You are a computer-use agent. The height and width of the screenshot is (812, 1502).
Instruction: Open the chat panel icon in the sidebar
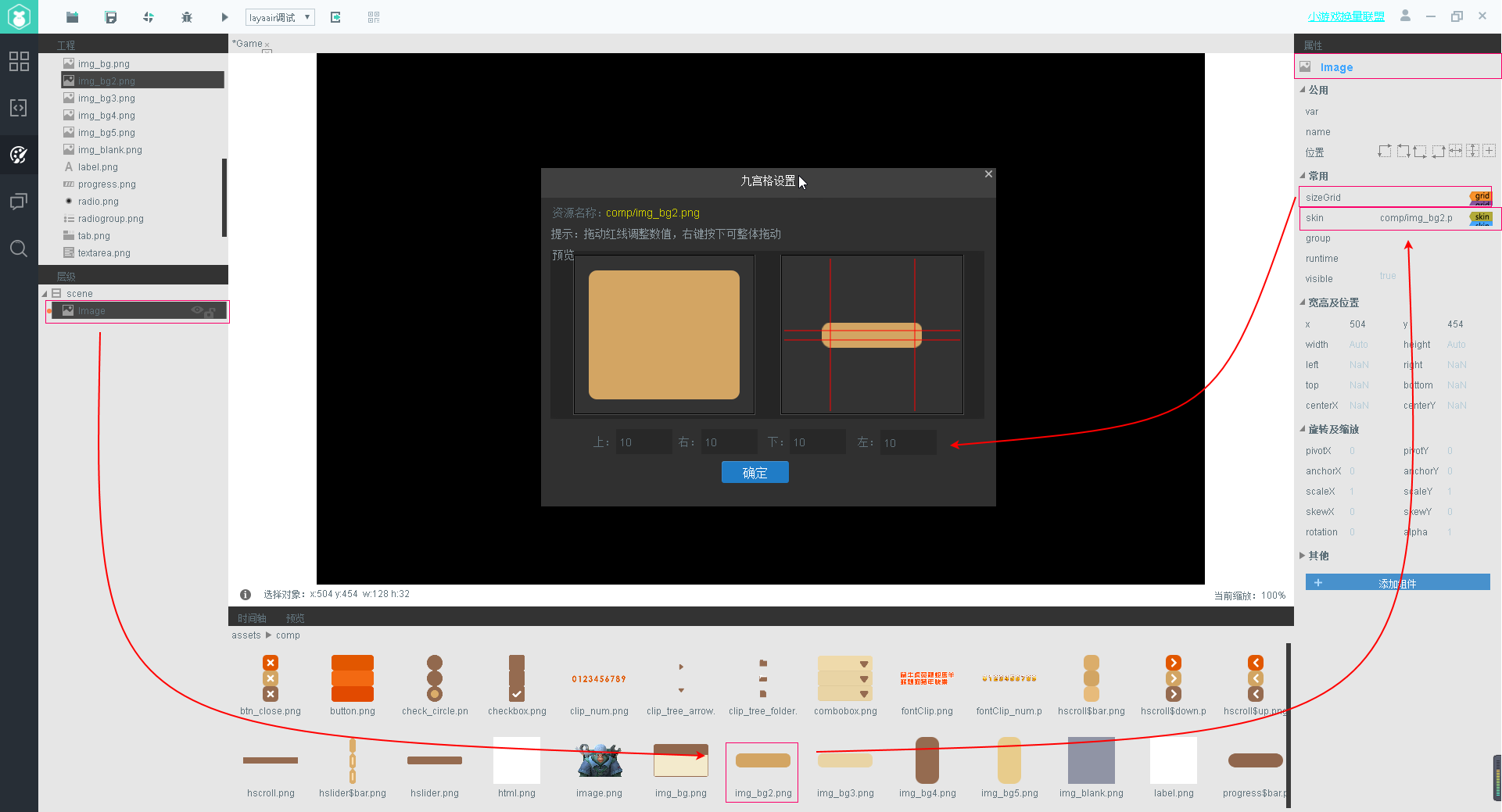point(19,202)
